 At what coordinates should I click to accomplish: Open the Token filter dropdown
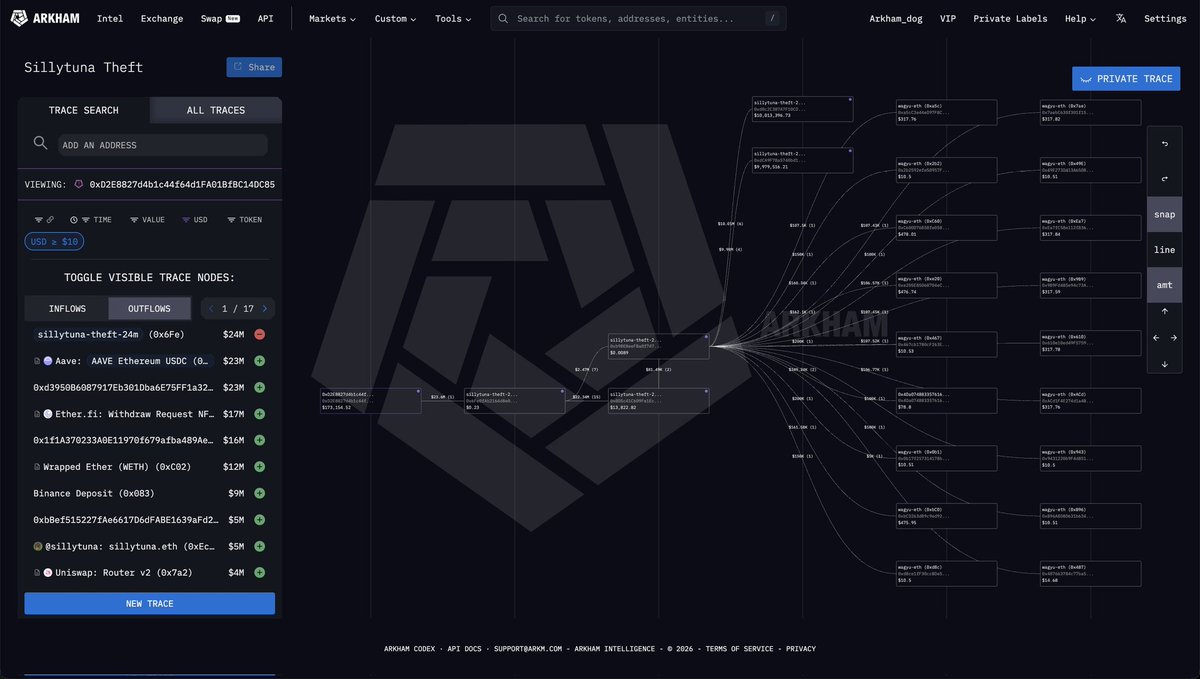coord(244,219)
